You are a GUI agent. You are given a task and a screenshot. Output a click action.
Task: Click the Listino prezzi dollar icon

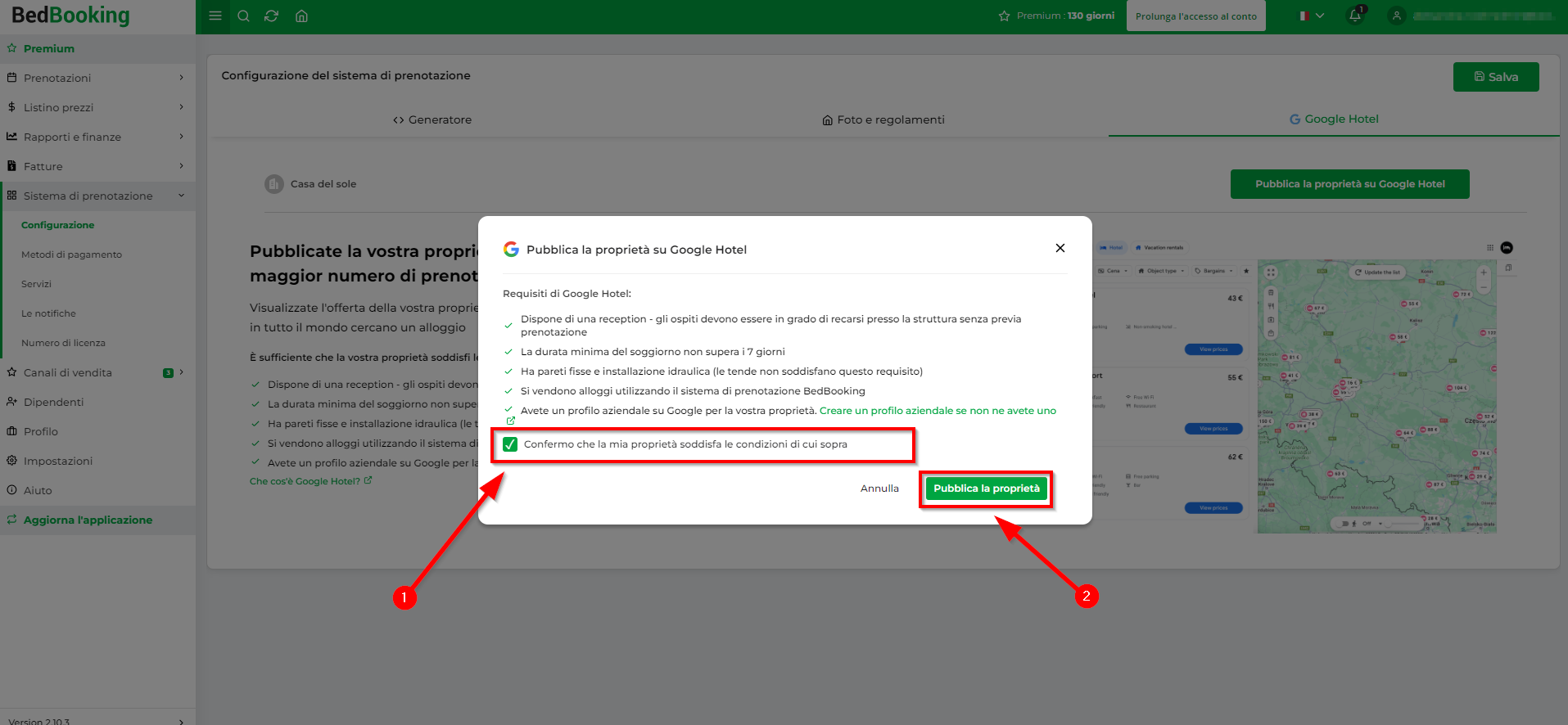[11, 107]
